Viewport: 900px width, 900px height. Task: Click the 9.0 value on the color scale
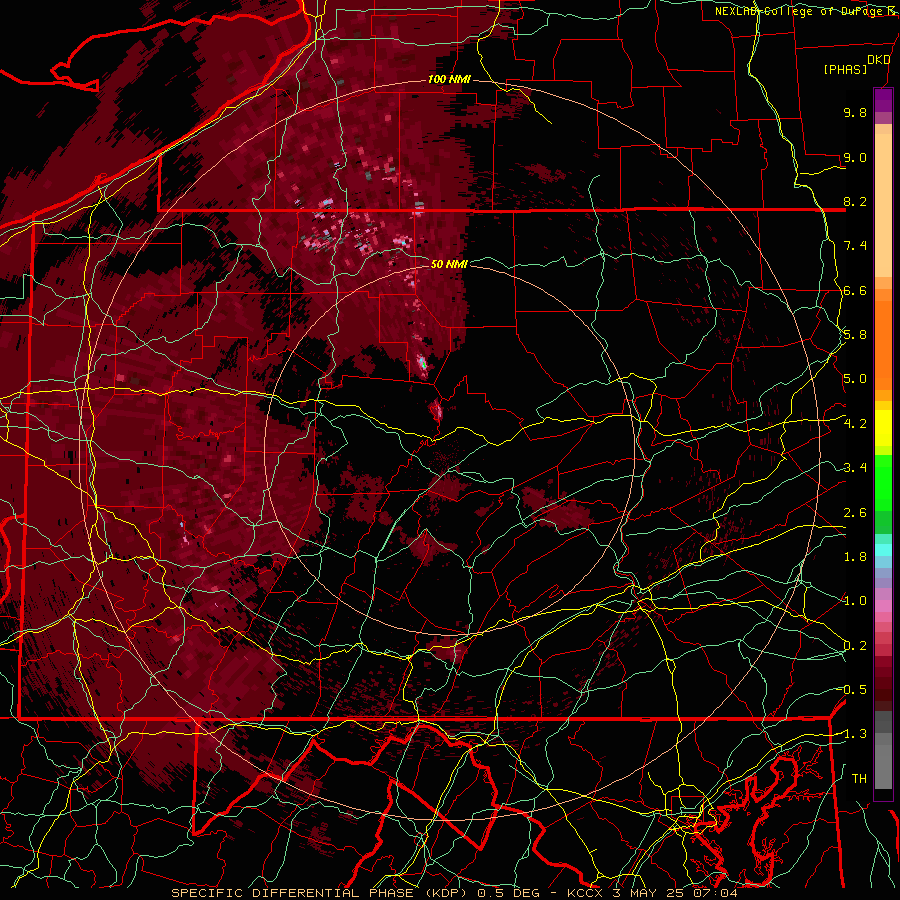tap(855, 158)
